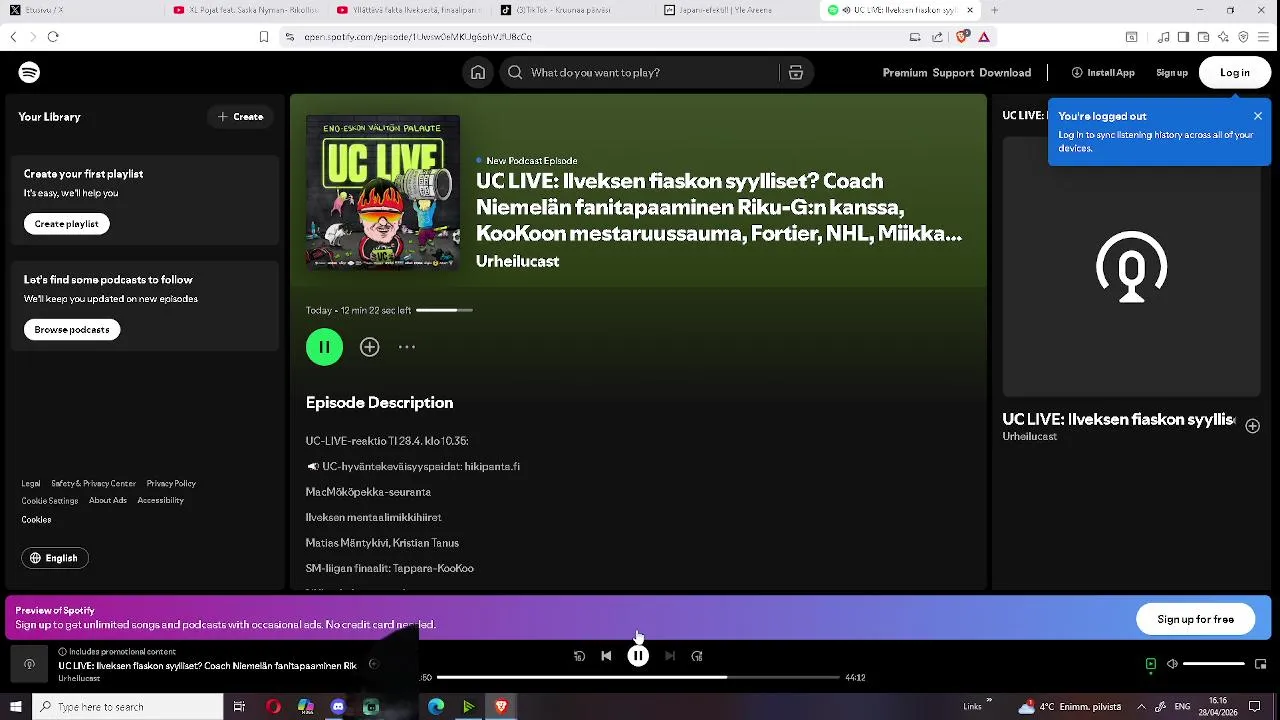Go to previous track in player
Viewport: 1280px width, 720px height.
click(606, 656)
